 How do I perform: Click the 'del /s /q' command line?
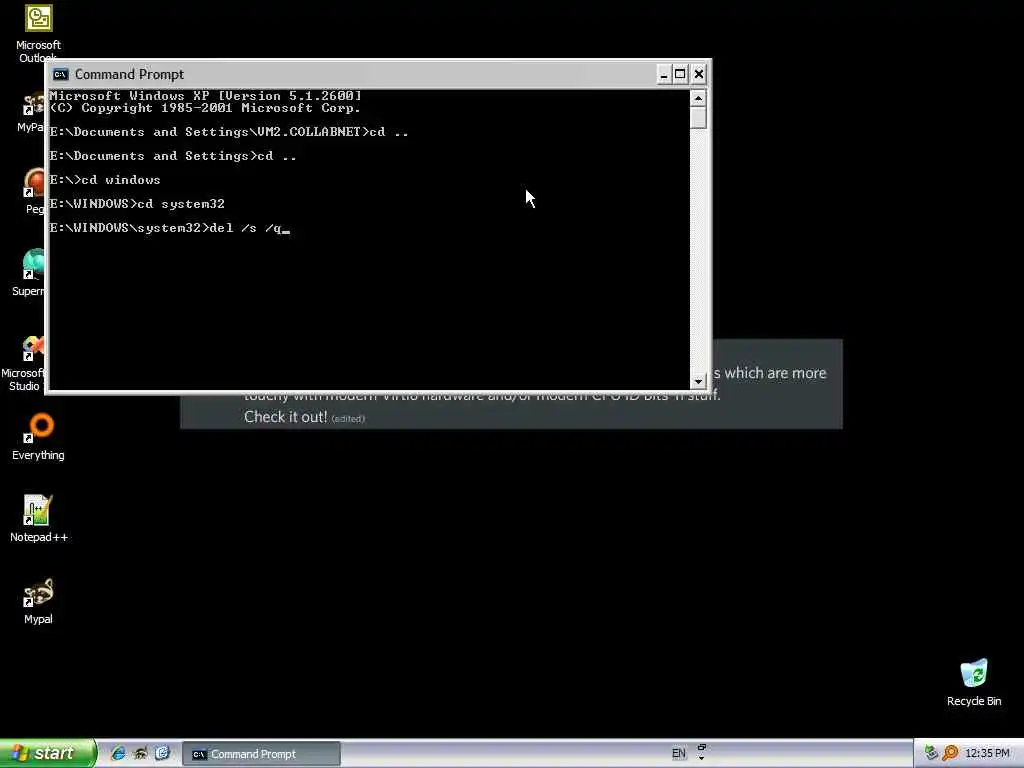tap(170, 228)
